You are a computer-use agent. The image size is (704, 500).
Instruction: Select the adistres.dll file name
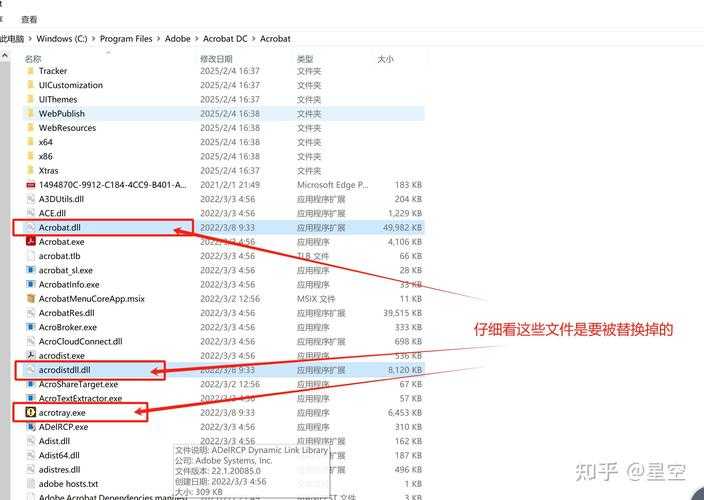click(x=60, y=469)
